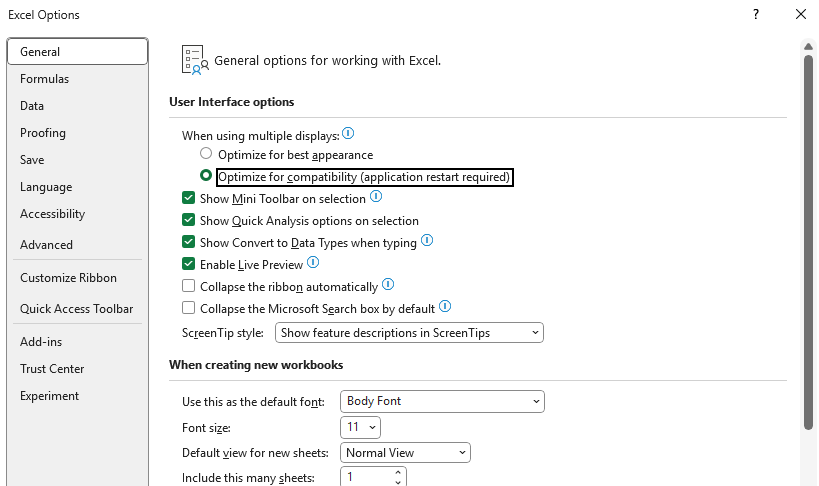The width and height of the screenshot is (819, 486).
Task: Open Default view for new sheets dropdown
Action: point(405,453)
